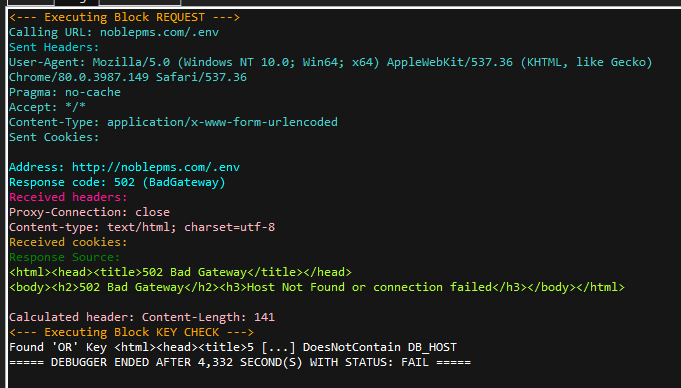Image resolution: width=681 pixels, height=388 pixels.
Task: Click the "Found 'OR' Key" DoesNotContain DB_HOST line
Action: 233,347
